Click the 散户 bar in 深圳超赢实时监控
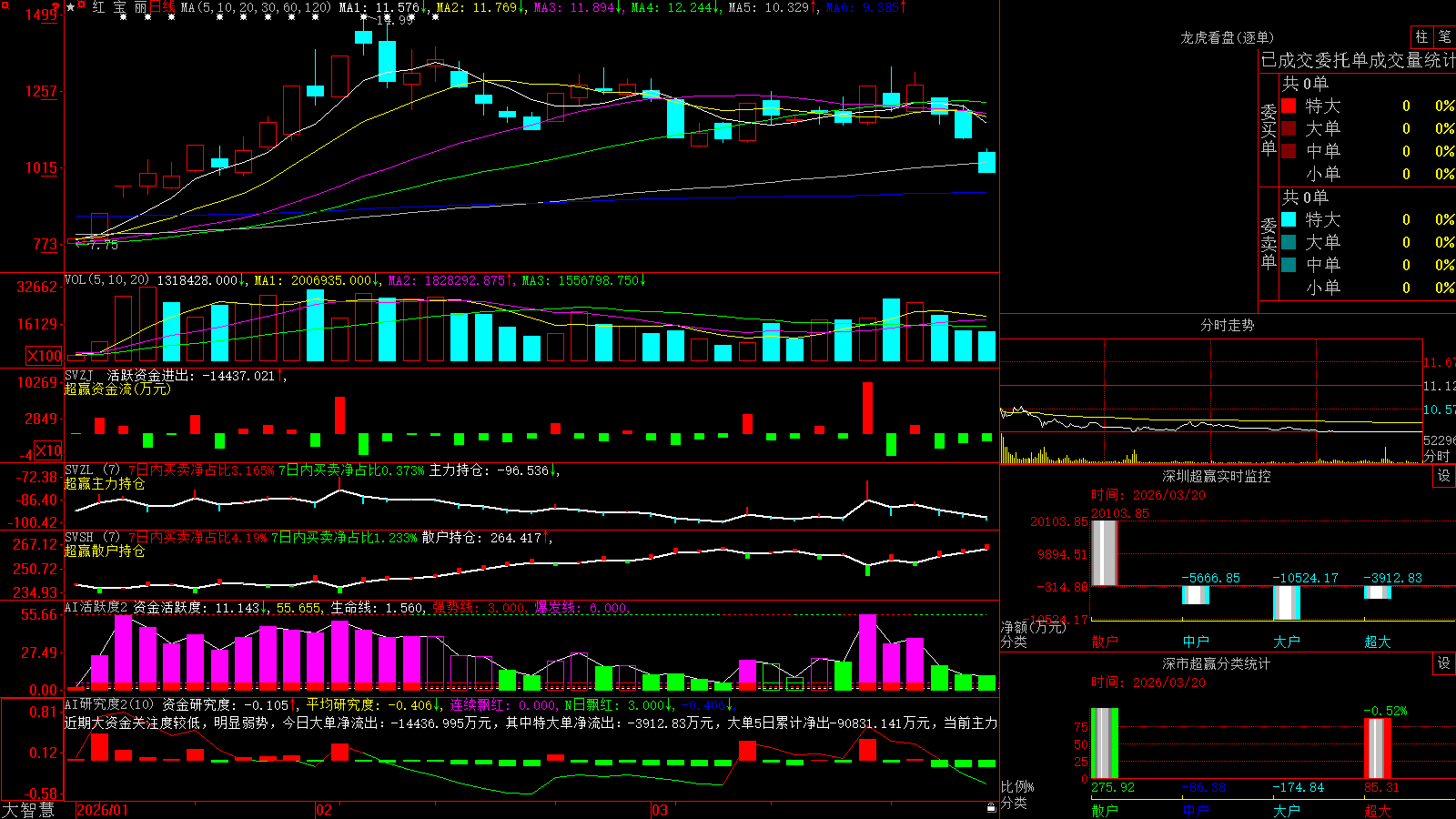1456x819 pixels. pos(1104,553)
